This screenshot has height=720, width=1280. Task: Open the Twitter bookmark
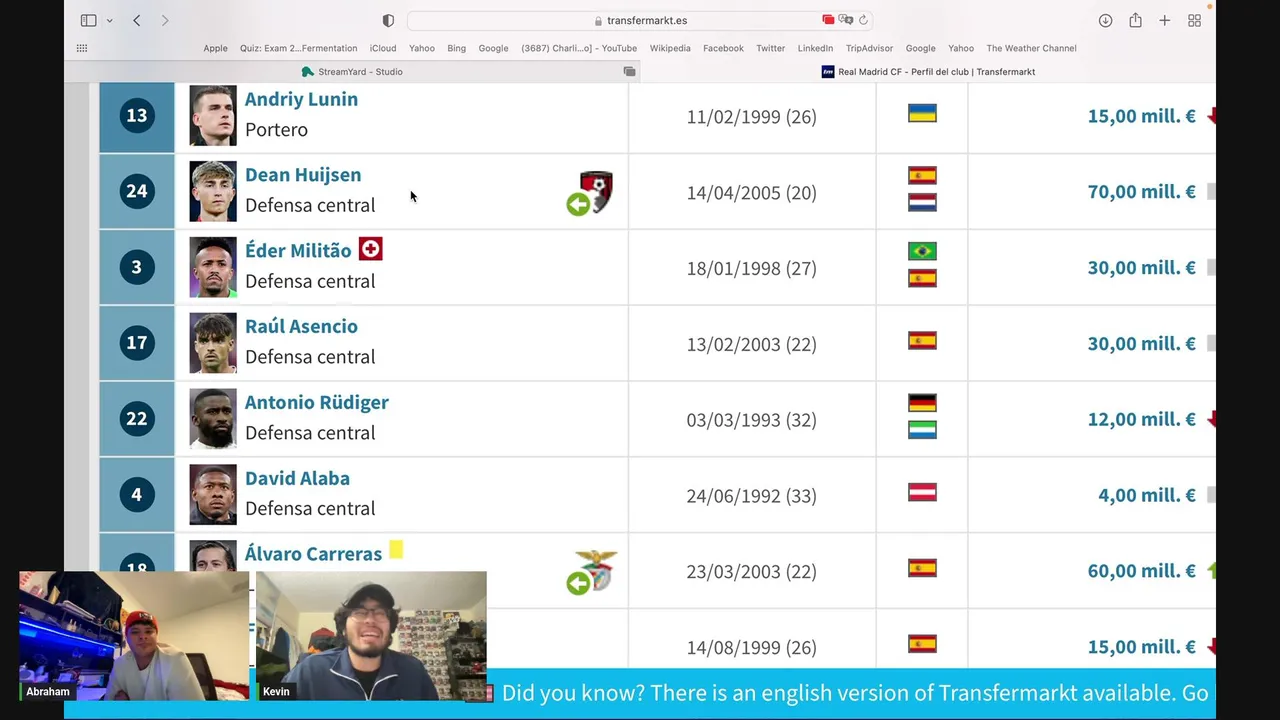click(770, 48)
